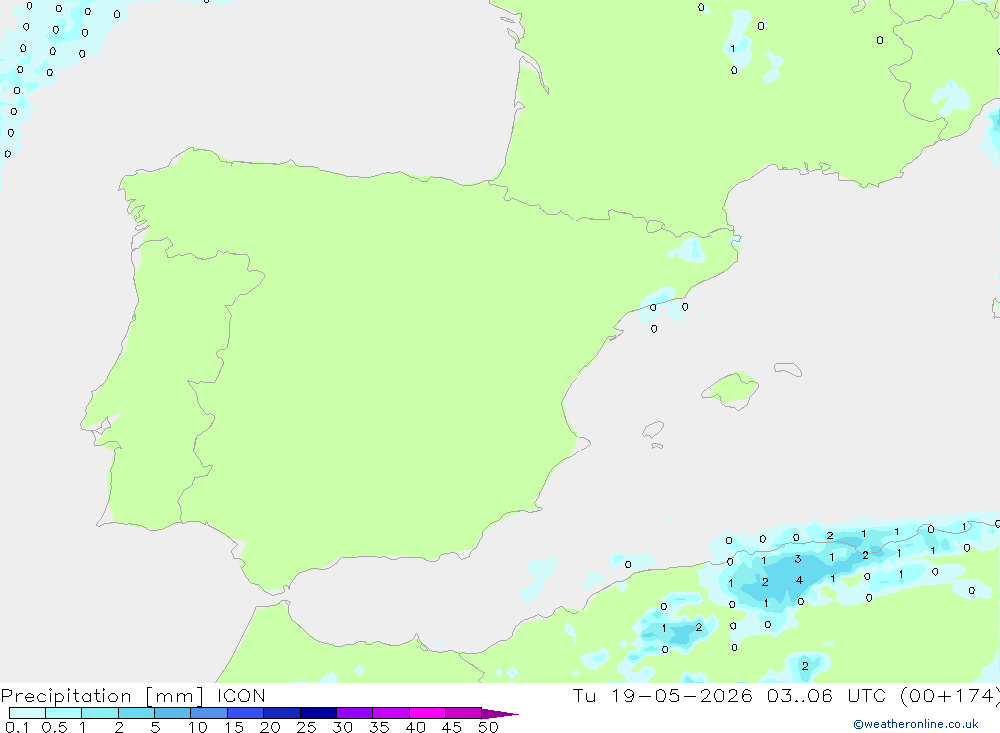Select the 1–2 mm legend color swatch
1000x733 pixels.
click(99, 713)
